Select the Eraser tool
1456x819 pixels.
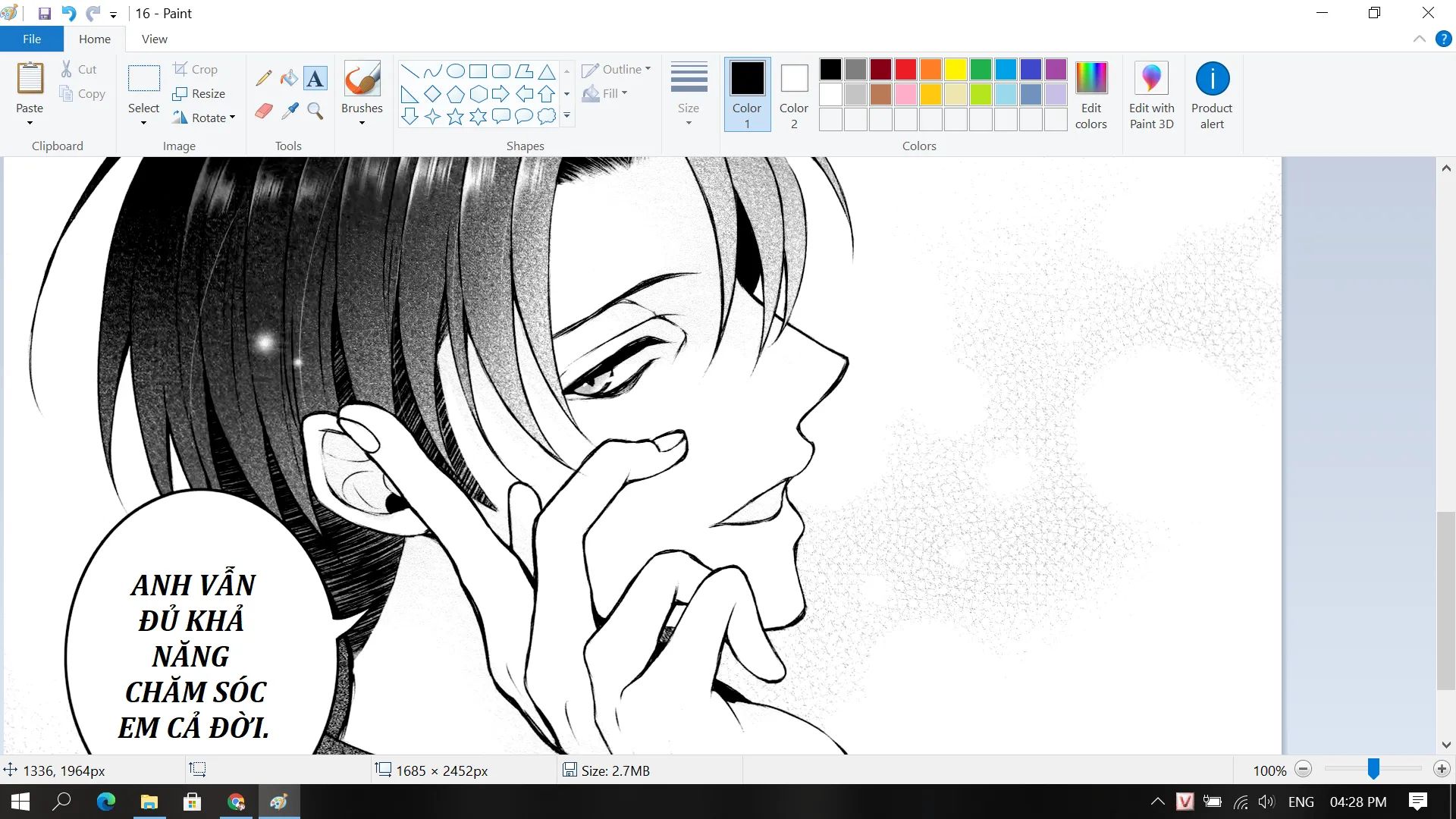tap(264, 111)
